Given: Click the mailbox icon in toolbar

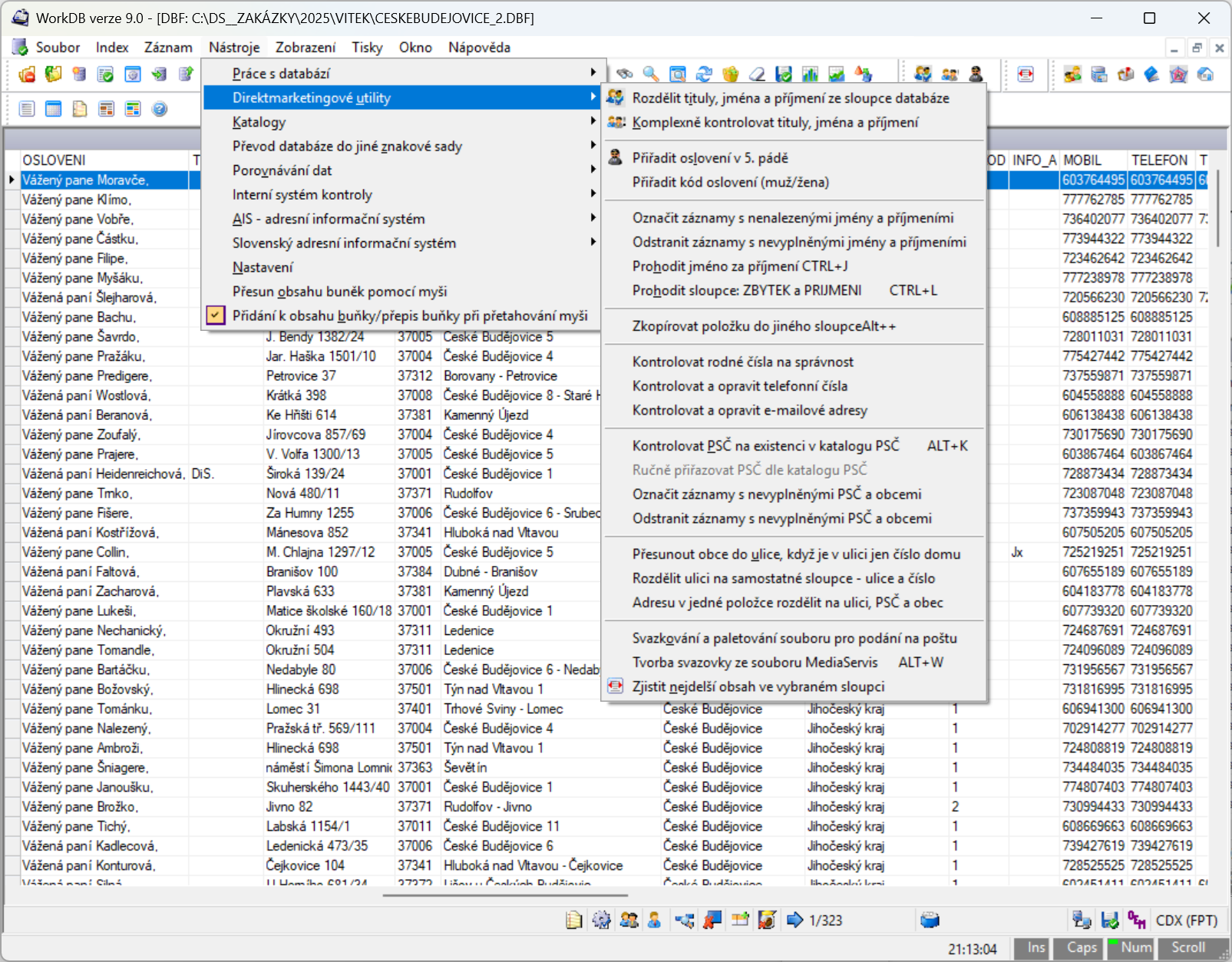Looking at the screenshot, I should [x=1125, y=74].
